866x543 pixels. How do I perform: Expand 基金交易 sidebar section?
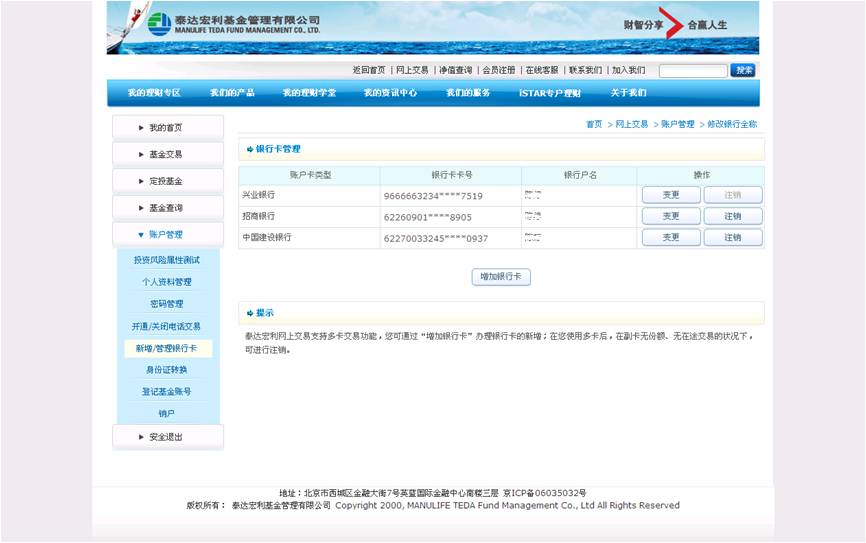[x=168, y=155]
